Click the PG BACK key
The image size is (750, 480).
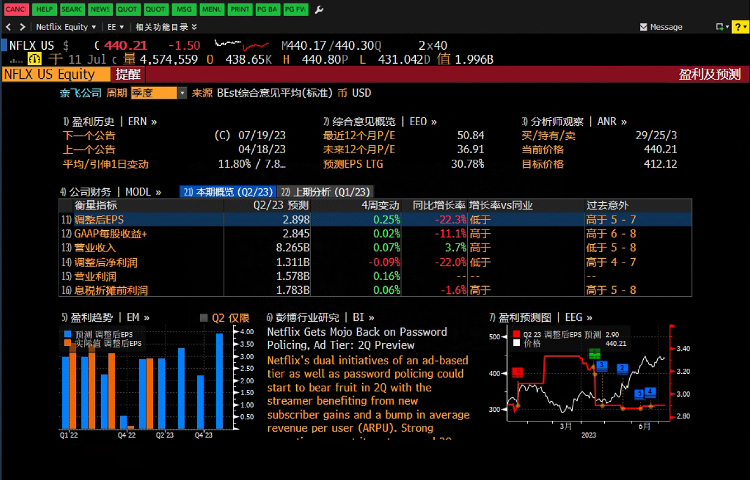tap(267, 10)
